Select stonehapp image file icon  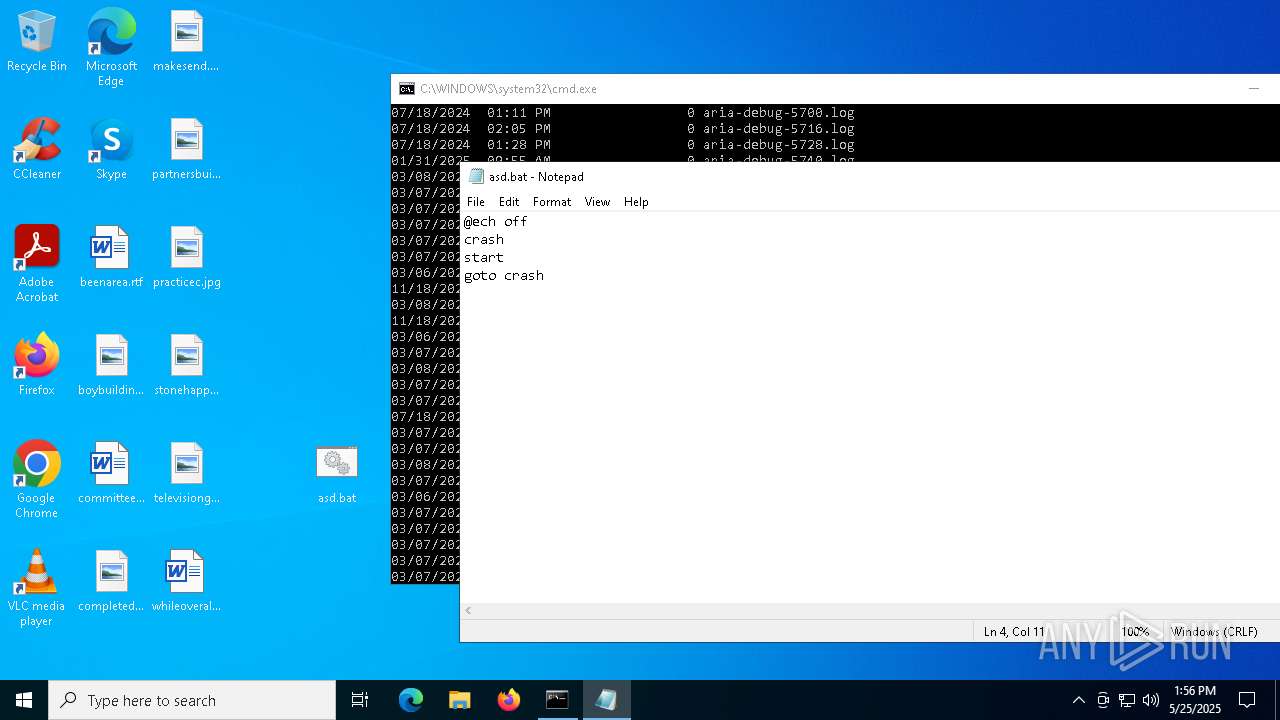click(186, 365)
